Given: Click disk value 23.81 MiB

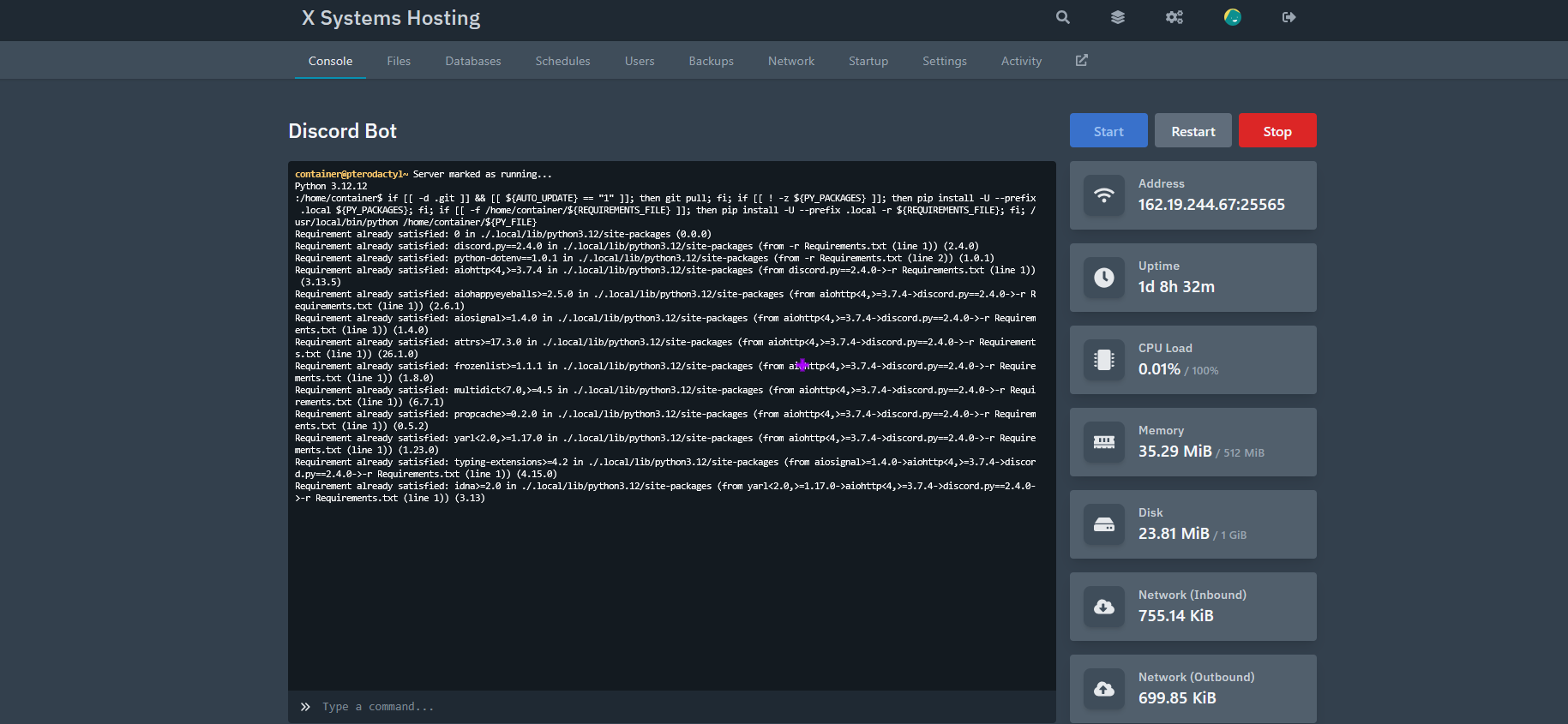Looking at the screenshot, I should click(1174, 534).
